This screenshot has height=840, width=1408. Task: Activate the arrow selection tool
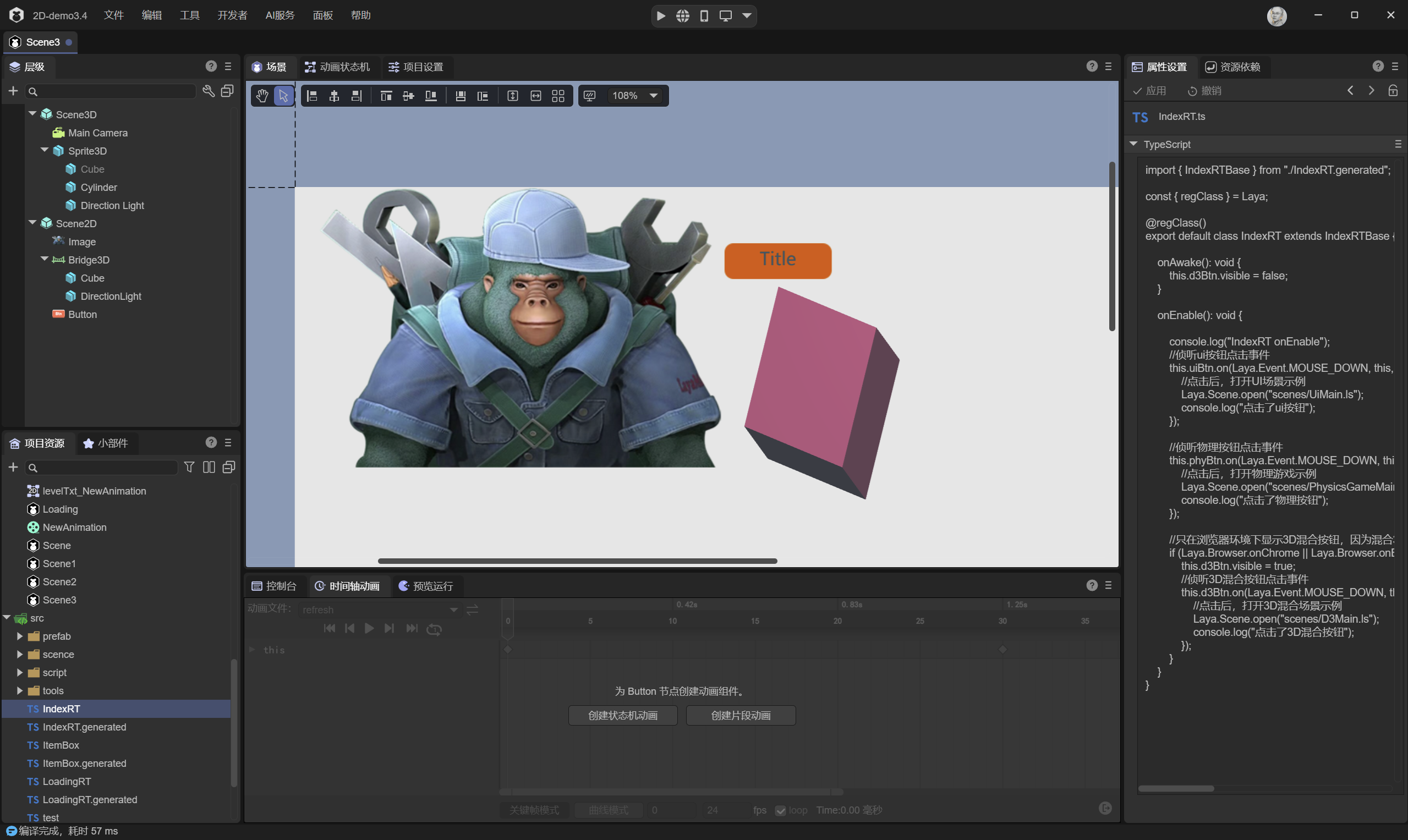(x=283, y=96)
